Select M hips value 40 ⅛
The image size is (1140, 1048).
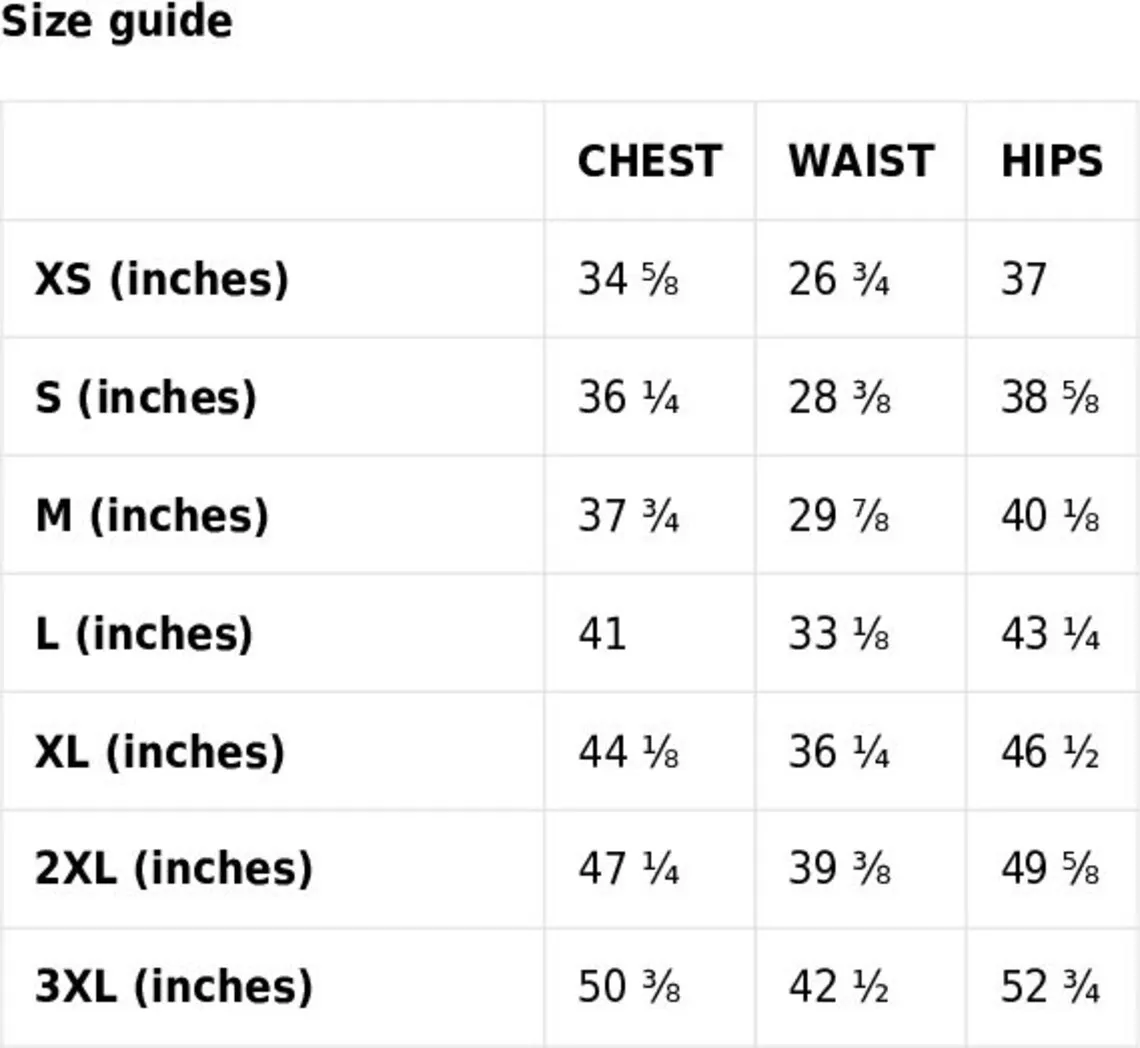point(1050,516)
